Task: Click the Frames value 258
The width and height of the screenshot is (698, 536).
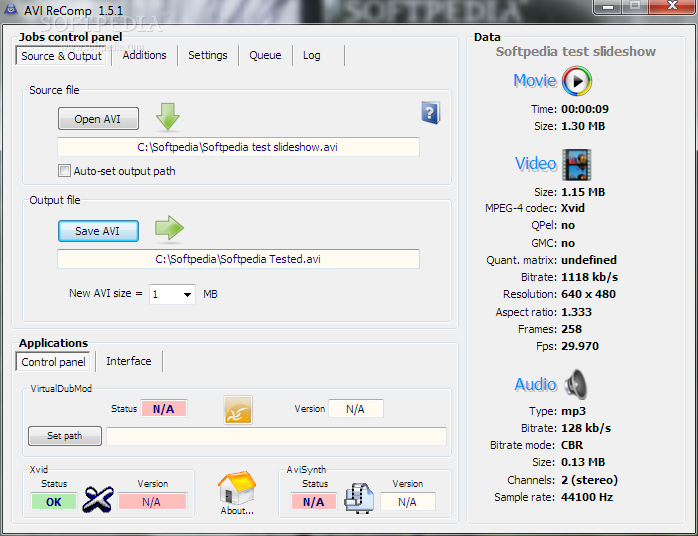Action: pyautogui.click(x=571, y=329)
